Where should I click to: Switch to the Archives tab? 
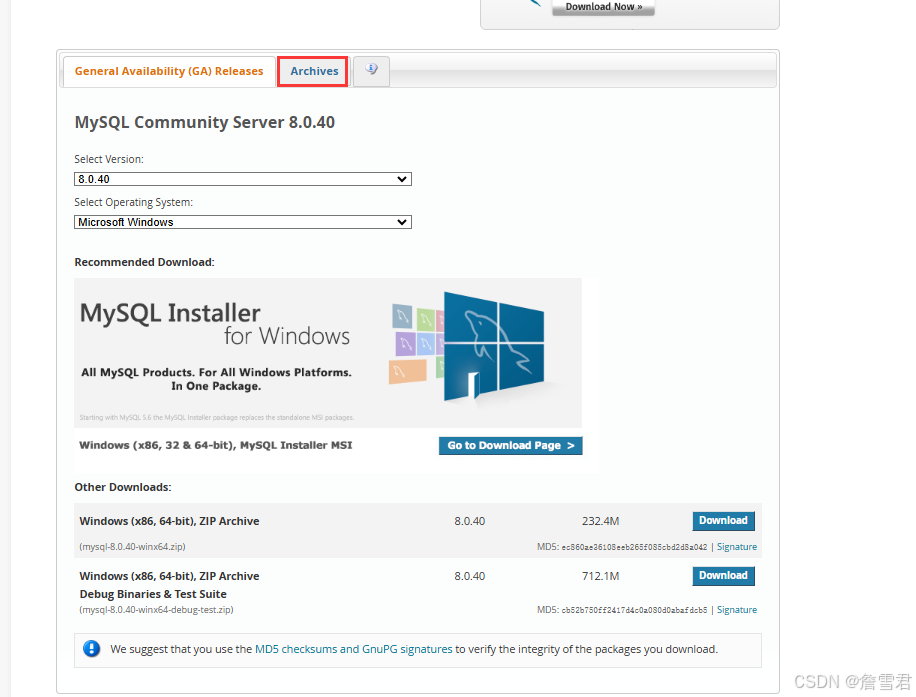(314, 71)
